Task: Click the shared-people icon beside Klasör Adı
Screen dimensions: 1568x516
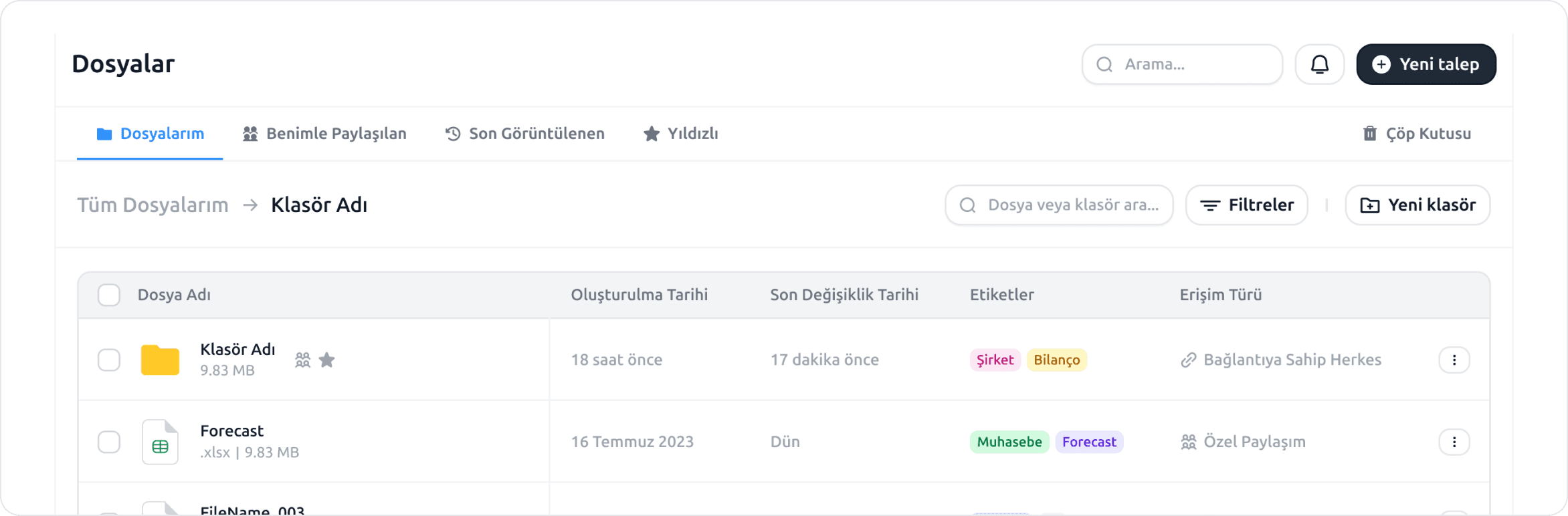Action: click(303, 360)
